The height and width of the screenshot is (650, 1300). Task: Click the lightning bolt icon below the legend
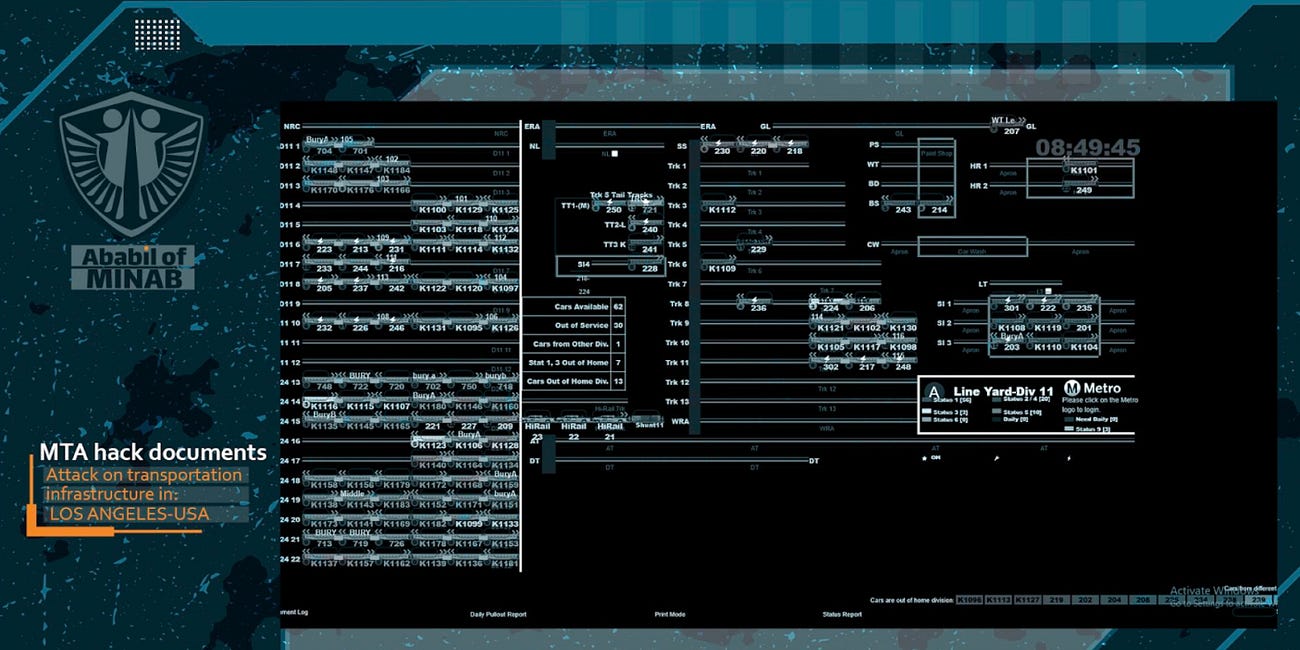point(1069,458)
